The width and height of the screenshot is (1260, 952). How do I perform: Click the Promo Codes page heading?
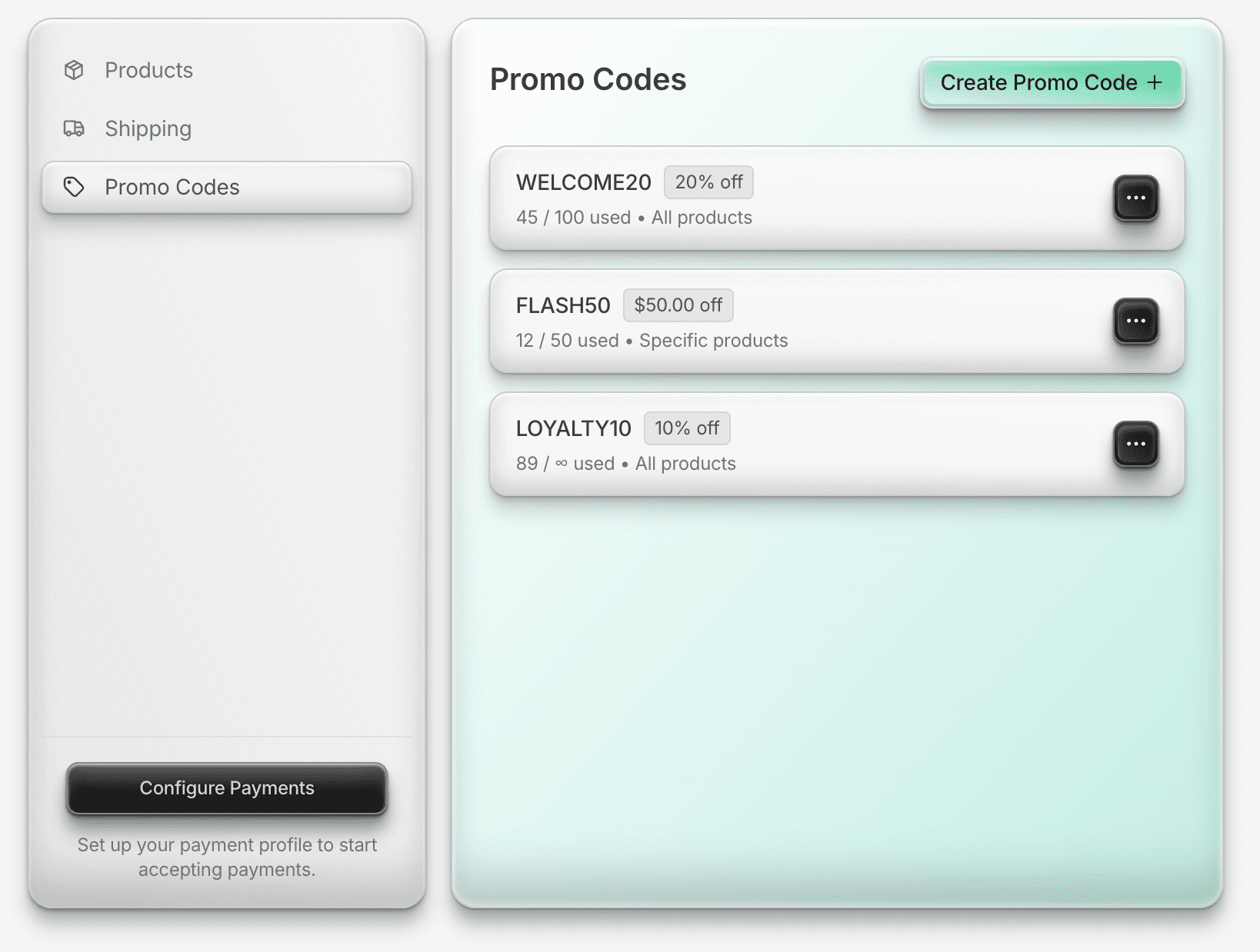click(x=588, y=79)
